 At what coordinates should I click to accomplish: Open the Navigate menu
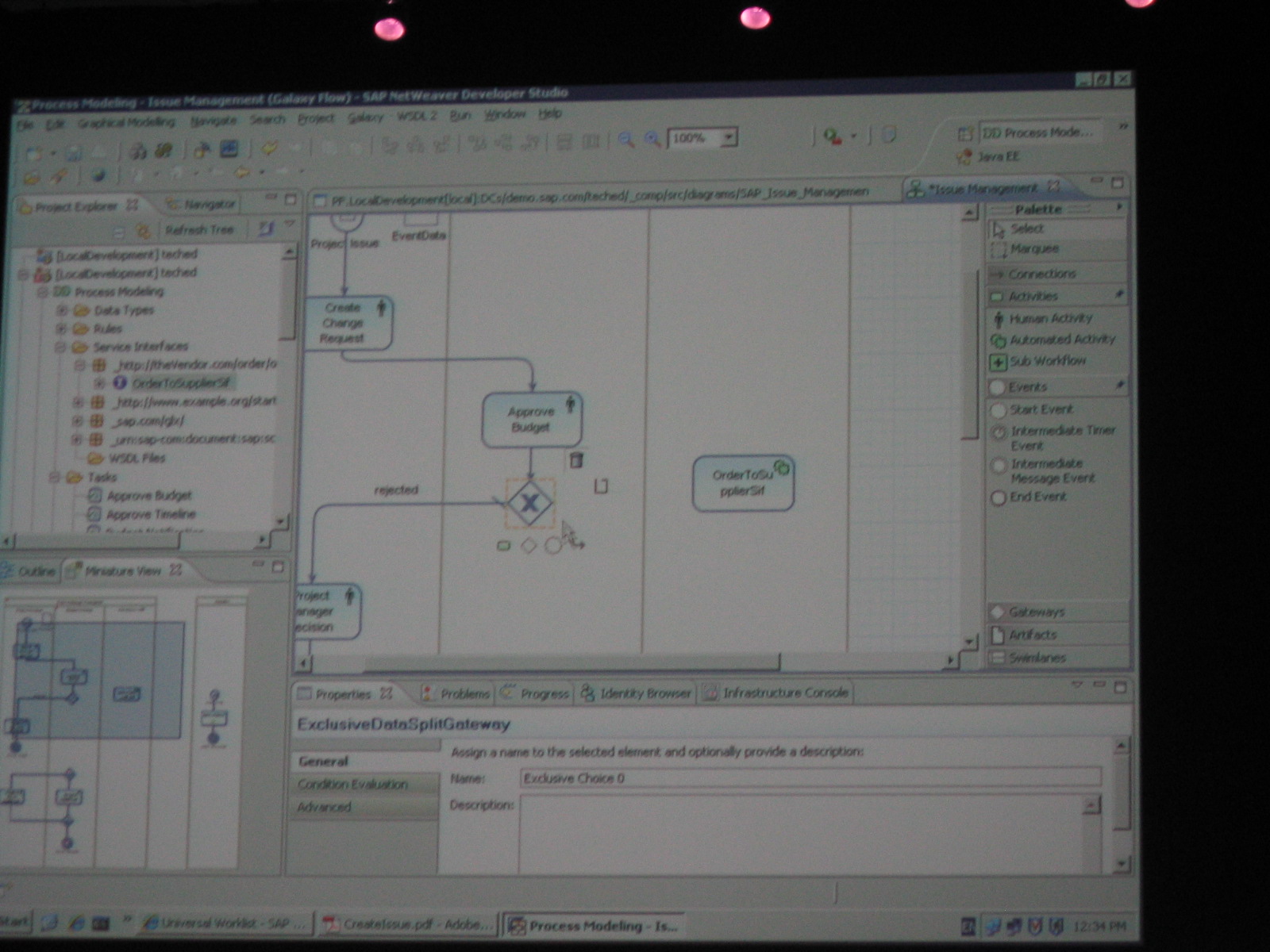pos(214,121)
